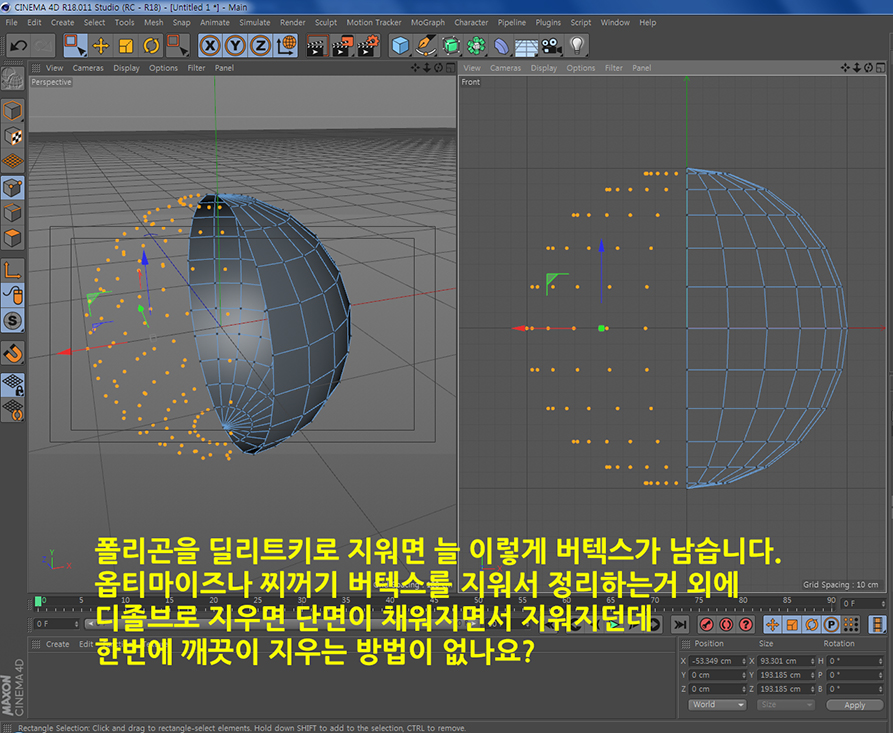Click the Locked Workplane icon
The image size is (893, 733).
[13, 384]
